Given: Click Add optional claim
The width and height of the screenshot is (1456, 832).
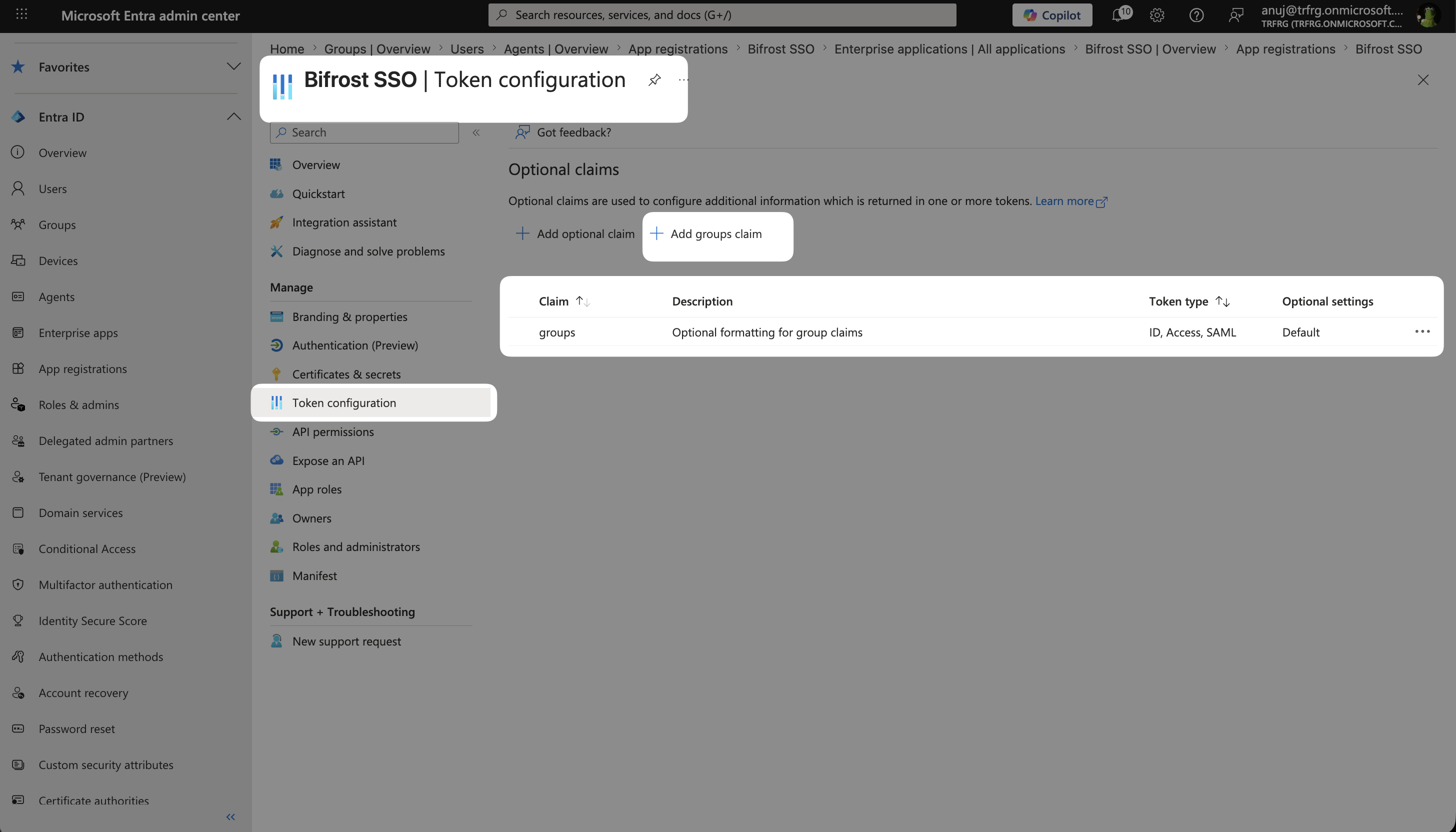Looking at the screenshot, I should [x=575, y=233].
